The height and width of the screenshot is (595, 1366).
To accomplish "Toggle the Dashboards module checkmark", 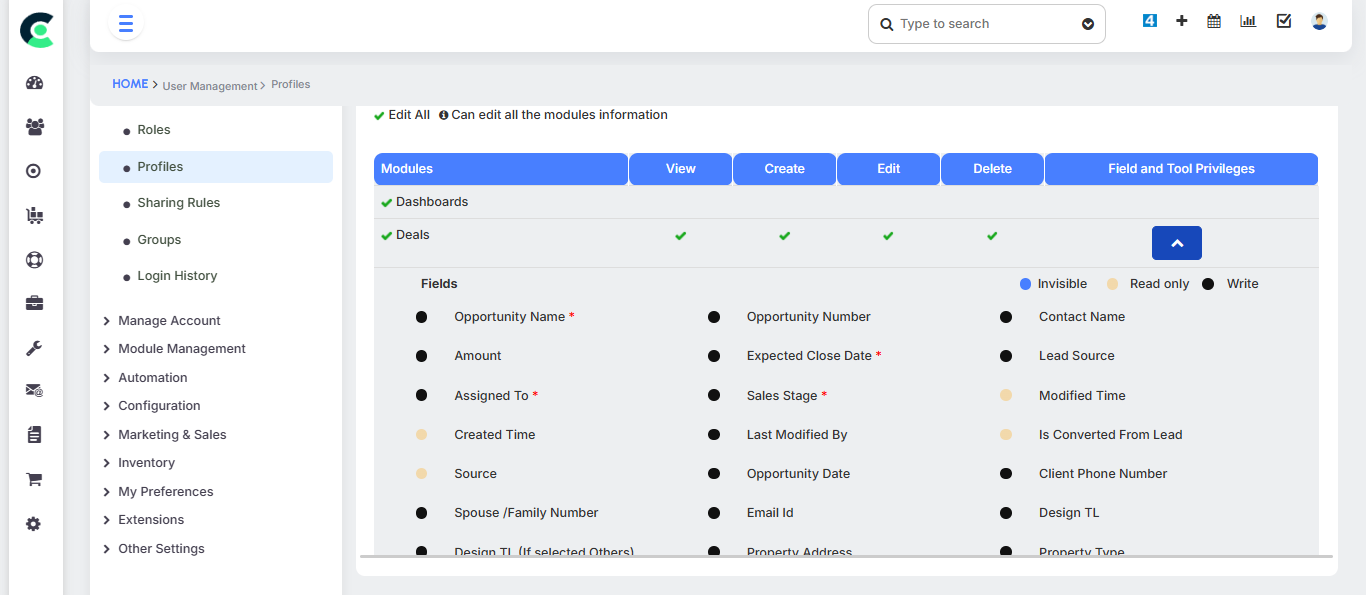I will click(386, 203).
